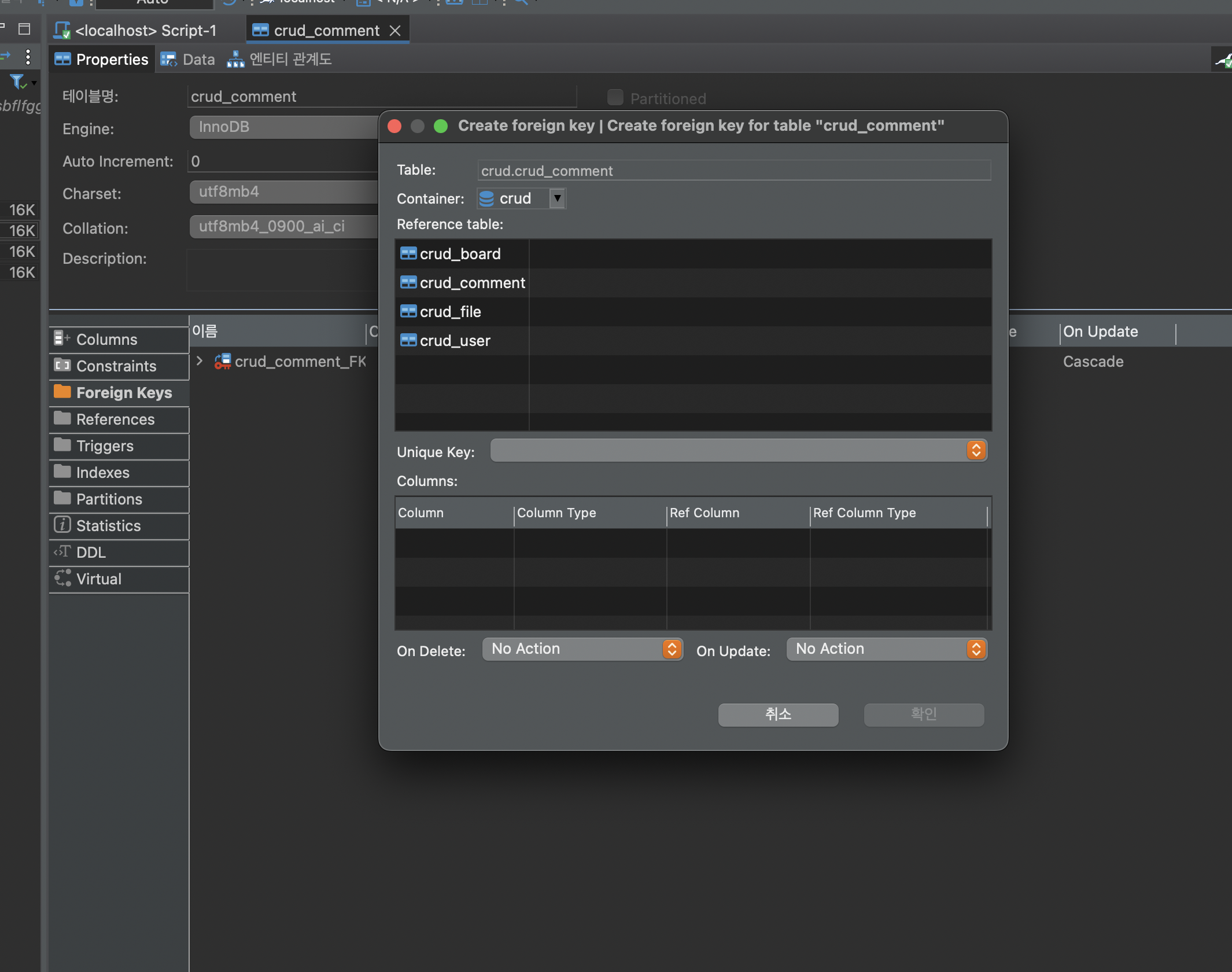Toggle the Partitioned checkbox
Image resolution: width=1232 pixels, height=972 pixels.
(x=615, y=98)
